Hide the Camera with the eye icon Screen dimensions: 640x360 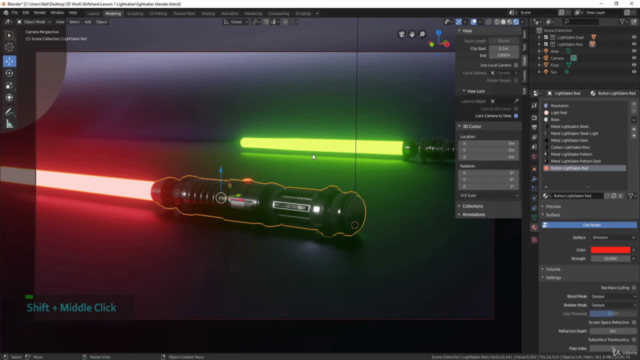click(x=634, y=58)
